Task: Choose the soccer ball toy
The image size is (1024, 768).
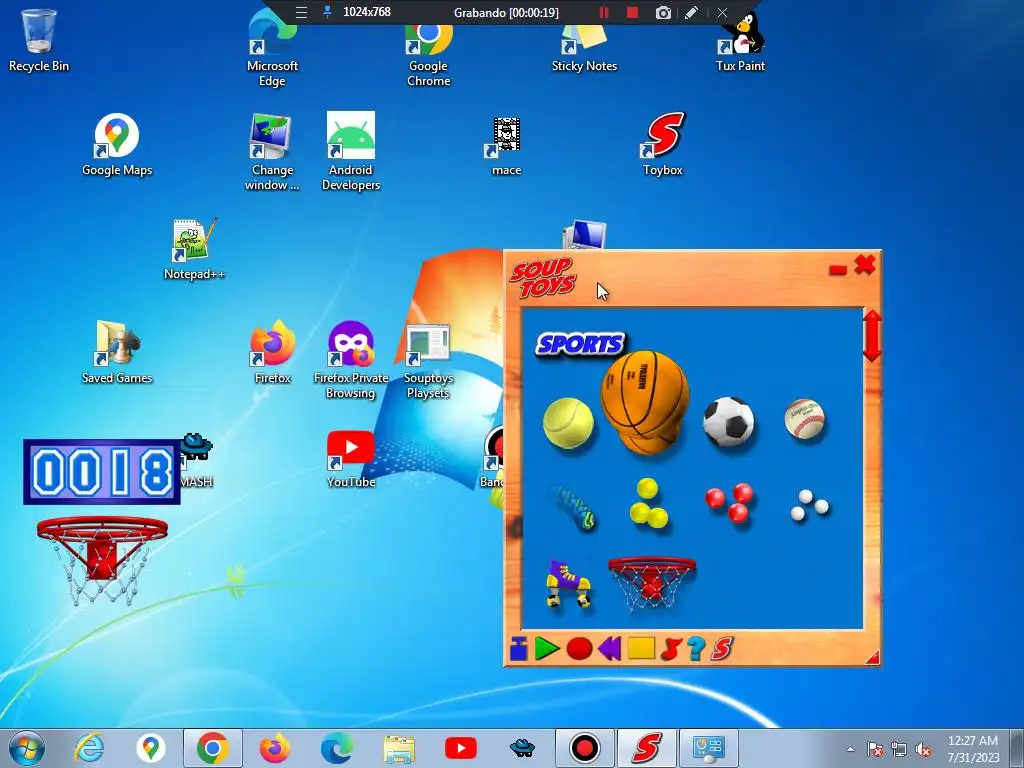Action: 729,422
